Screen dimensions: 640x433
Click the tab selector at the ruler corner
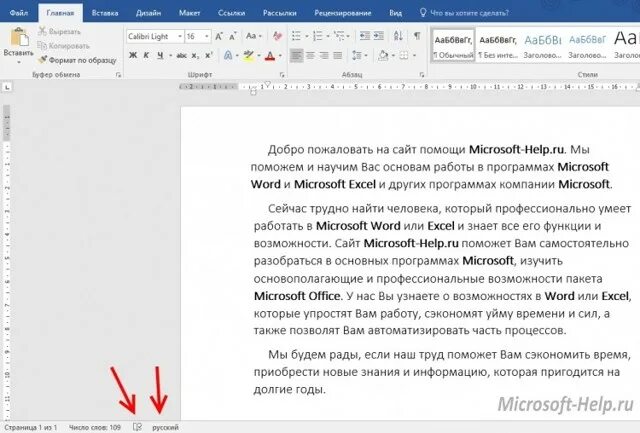coord(7,87)
